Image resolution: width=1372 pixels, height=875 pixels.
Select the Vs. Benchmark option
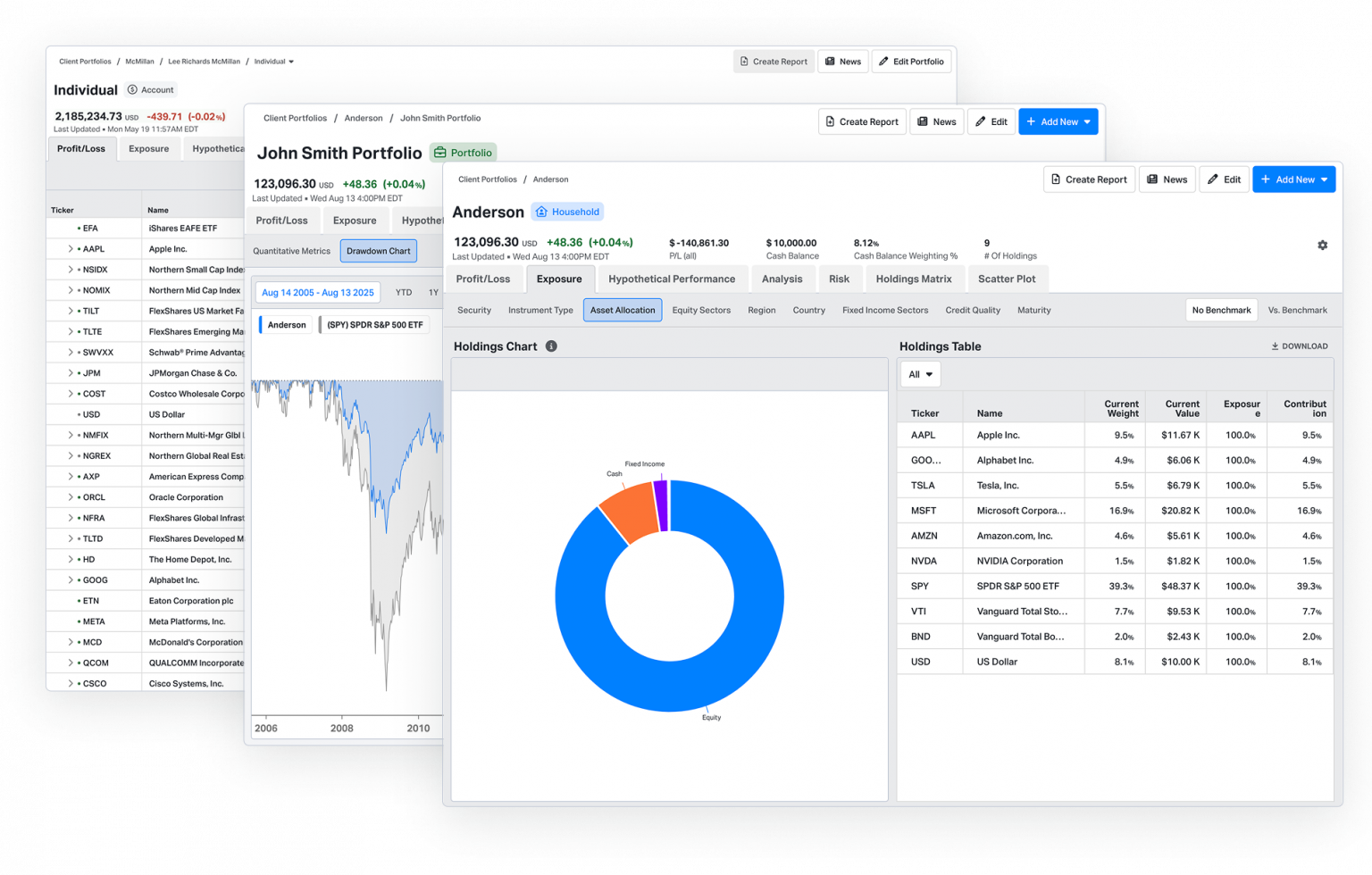point(1297,310)
